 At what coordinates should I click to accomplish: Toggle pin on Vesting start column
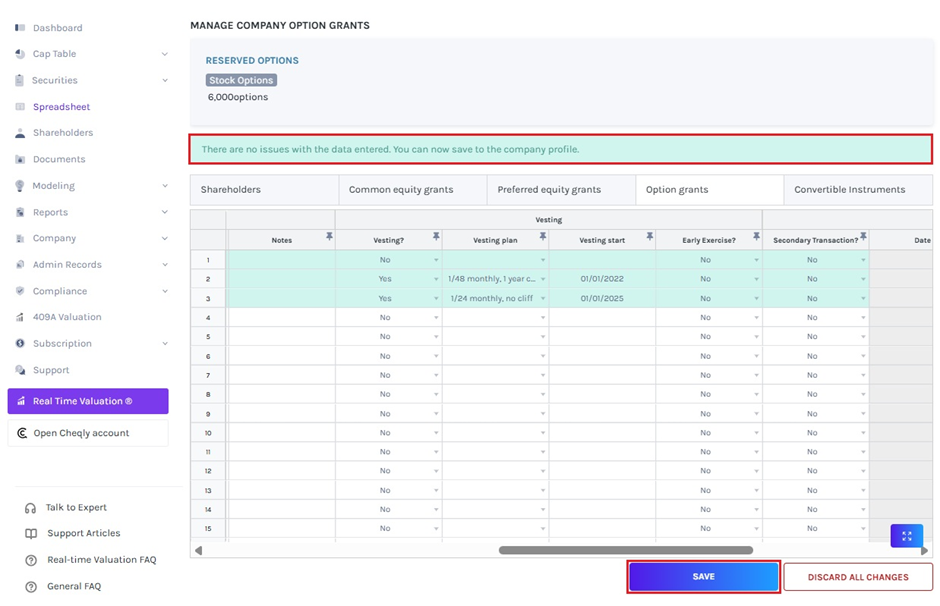(650, 237)
